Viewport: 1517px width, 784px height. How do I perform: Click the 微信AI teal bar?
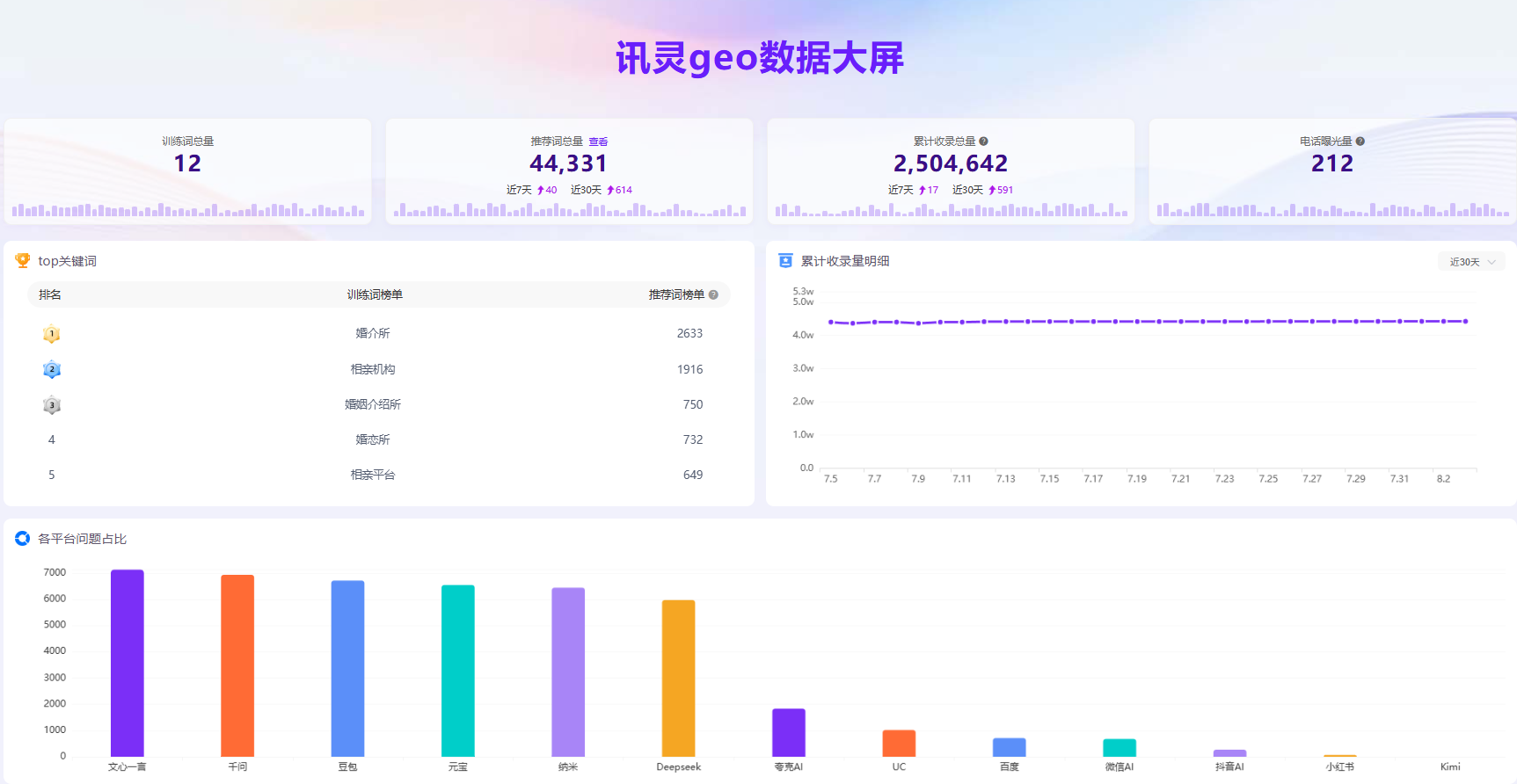coord(1120,747)
